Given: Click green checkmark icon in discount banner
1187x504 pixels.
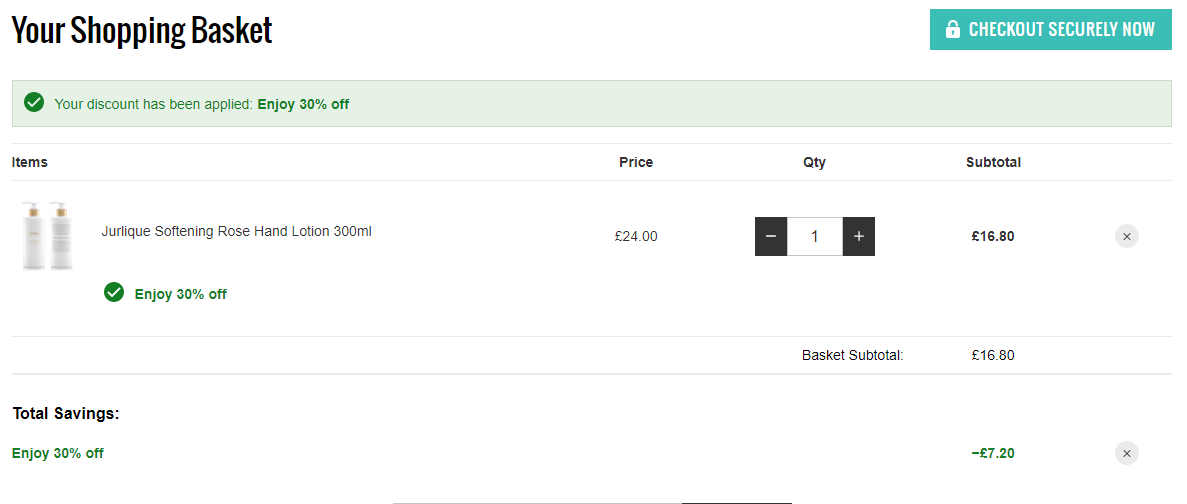Looking at the screenshot, I should point(34,103).
